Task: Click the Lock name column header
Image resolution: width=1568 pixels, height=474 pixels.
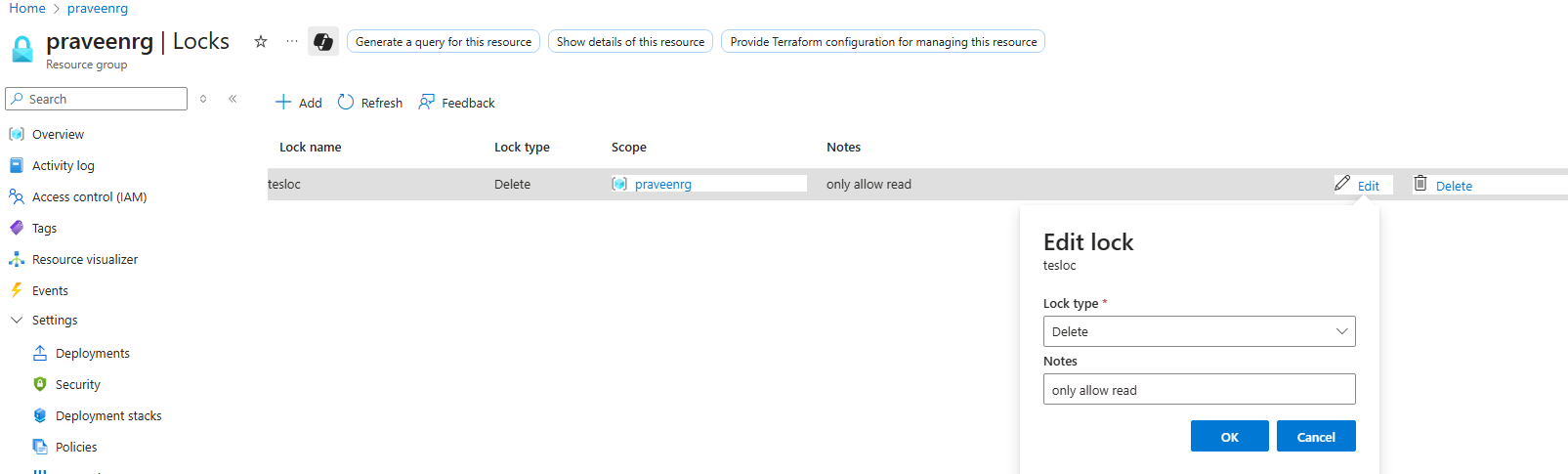Action: click(311, 147)
